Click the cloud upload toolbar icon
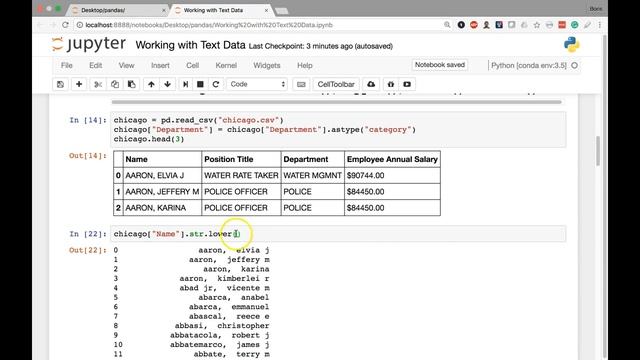 371,84
